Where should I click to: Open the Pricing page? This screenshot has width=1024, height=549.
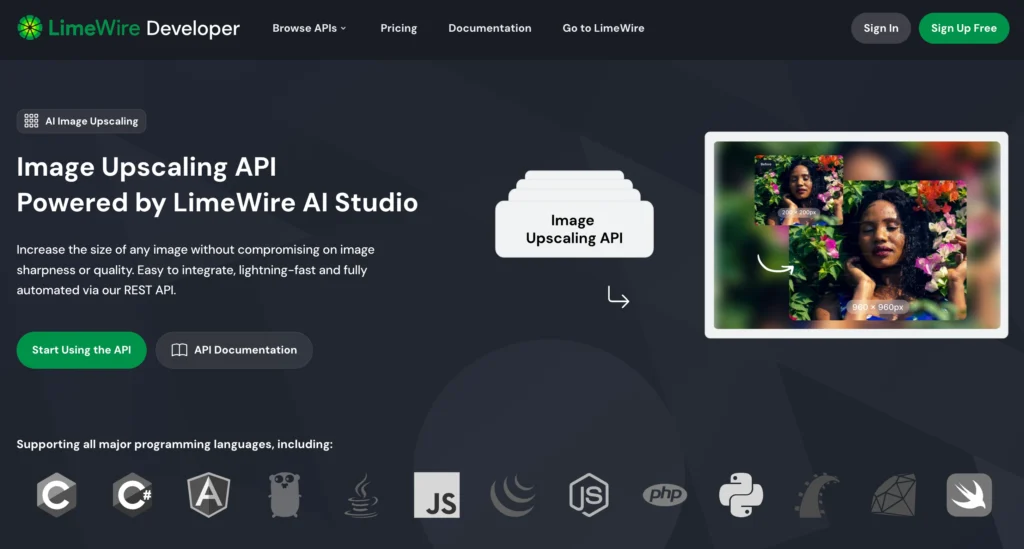pos(398,28)
